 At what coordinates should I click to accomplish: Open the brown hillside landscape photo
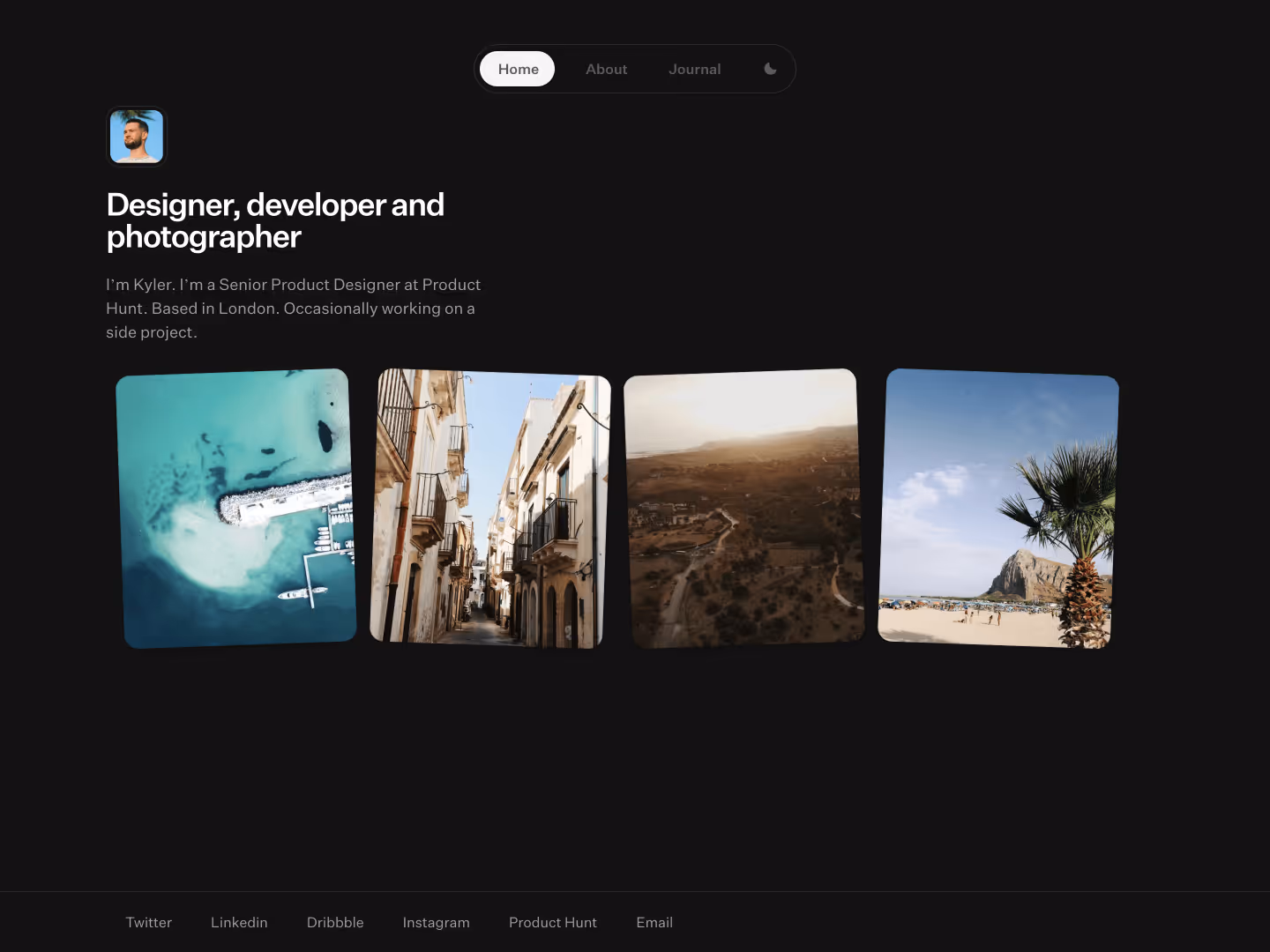coord(744,509)
